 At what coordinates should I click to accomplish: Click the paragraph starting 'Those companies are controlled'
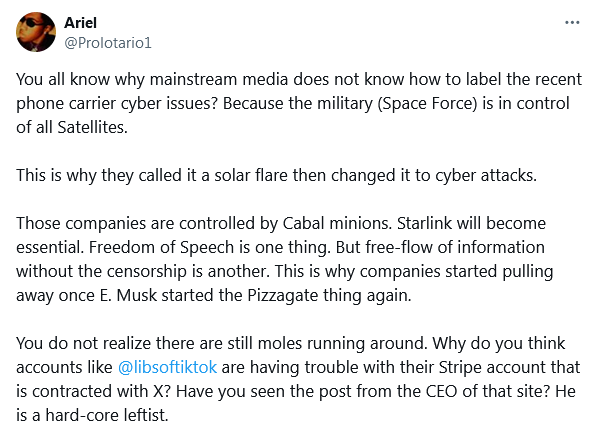(285, 259)
